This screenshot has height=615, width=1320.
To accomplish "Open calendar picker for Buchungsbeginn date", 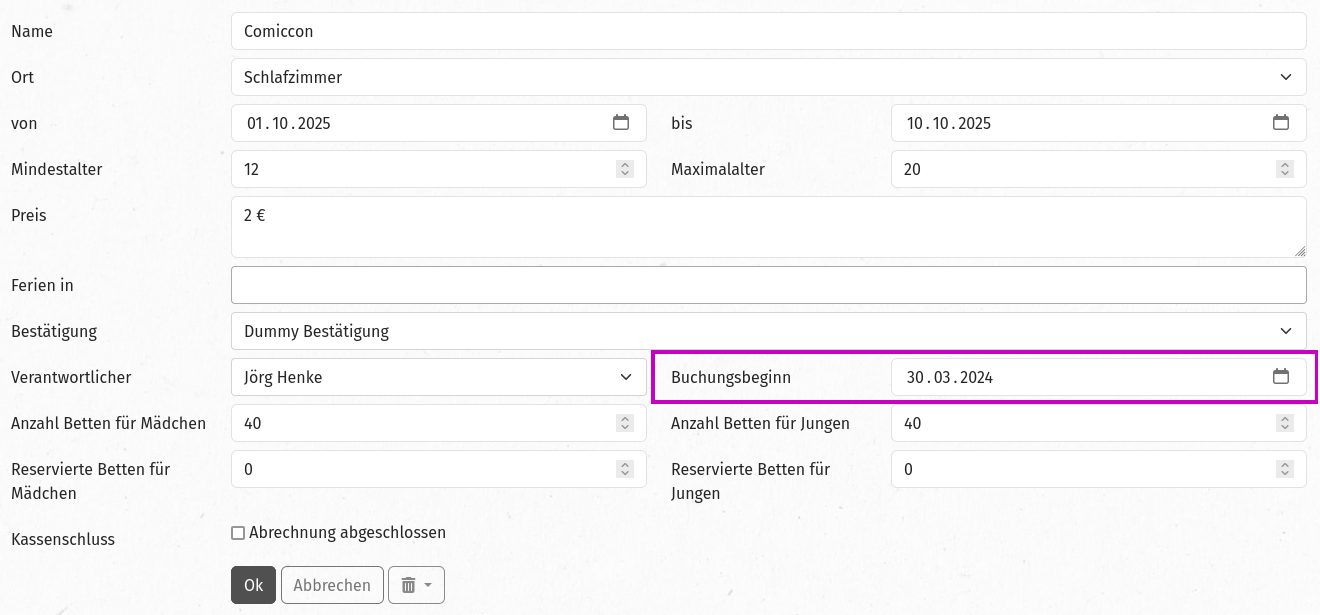I will click(1280, 377).
